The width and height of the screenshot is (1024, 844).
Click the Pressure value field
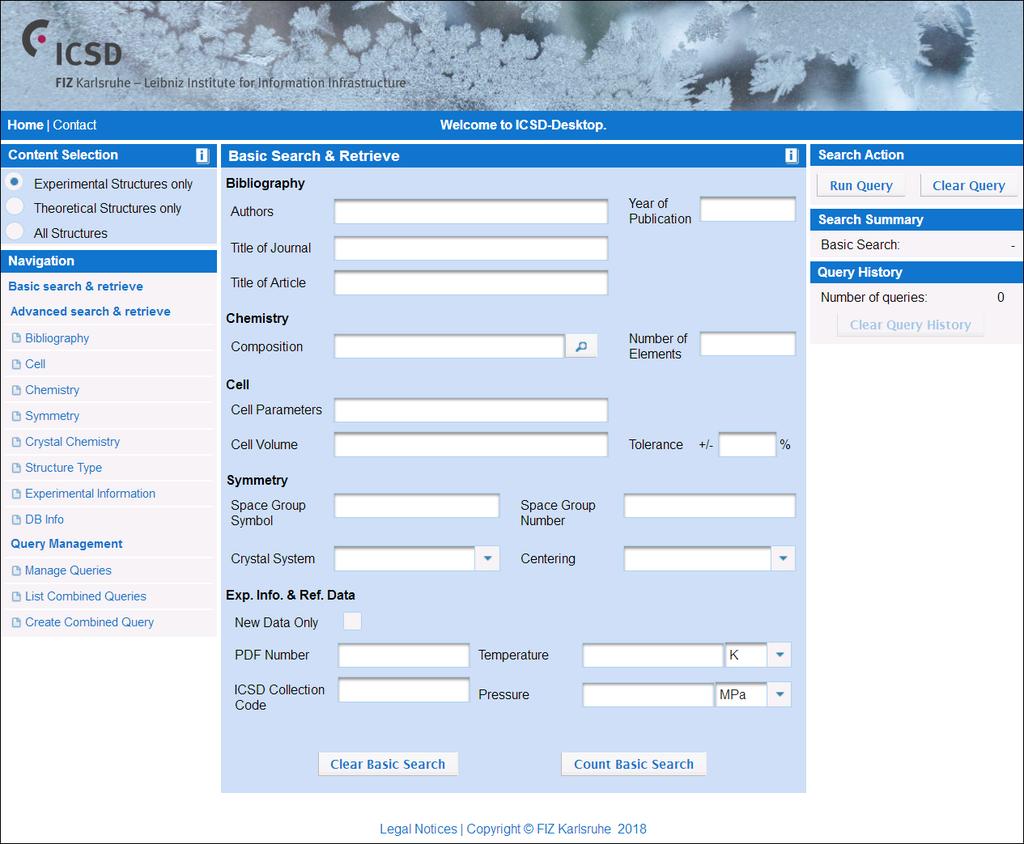pyautogui.click(x=648, y=695)
